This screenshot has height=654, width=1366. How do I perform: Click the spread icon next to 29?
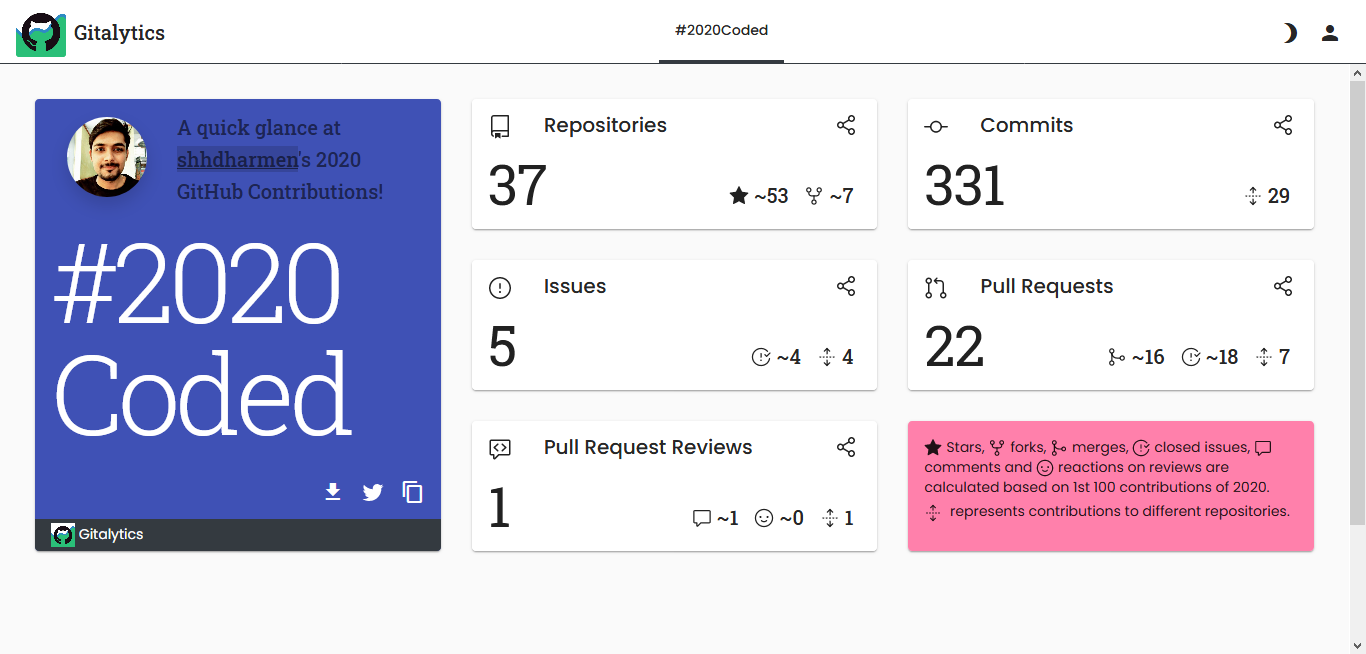1253,196
